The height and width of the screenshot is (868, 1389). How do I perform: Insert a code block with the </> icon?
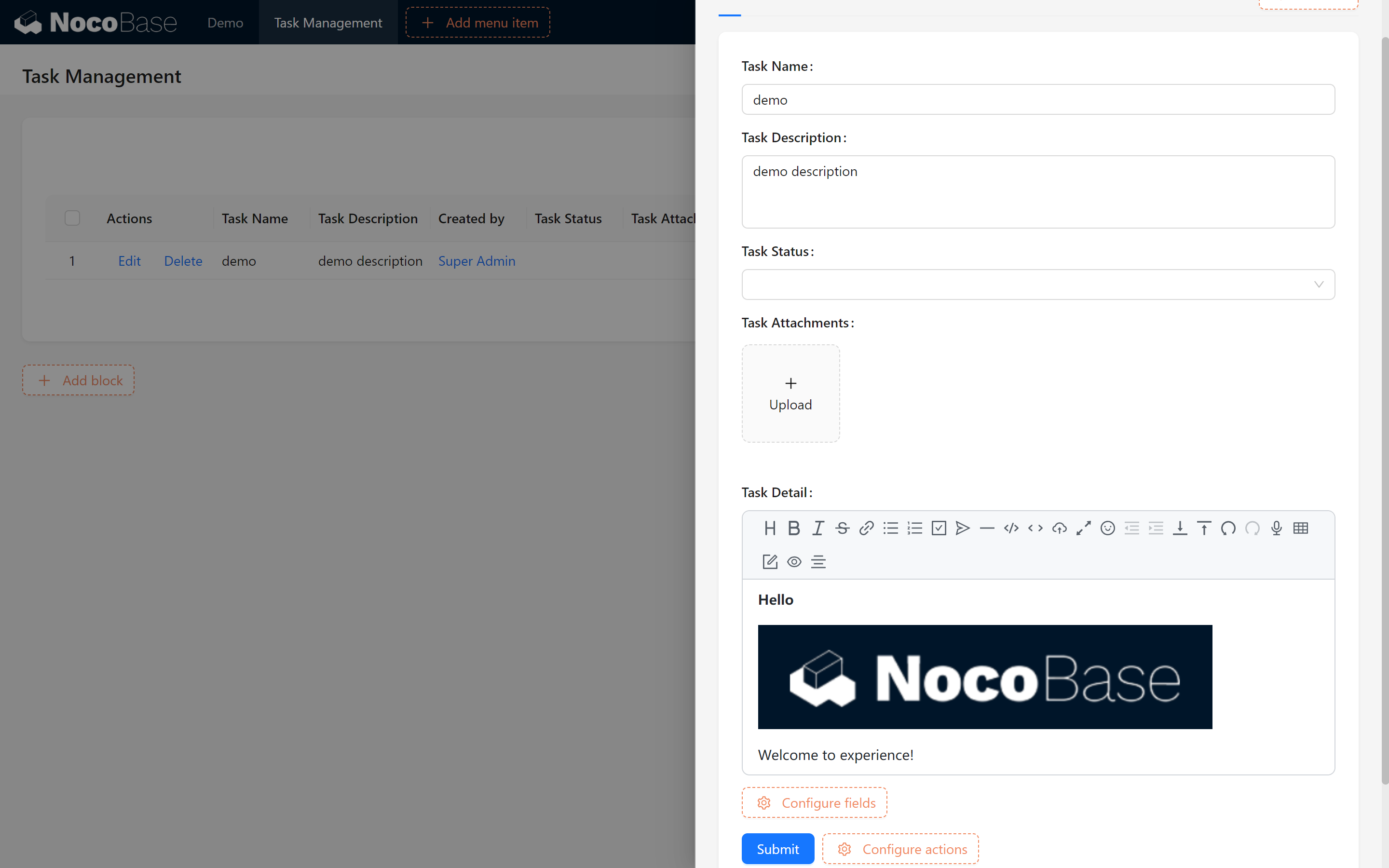(1011, 528)
